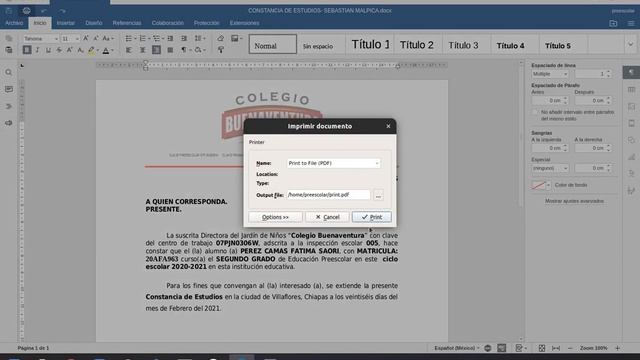Open Table settings icon in right sidebar
640x360 pixels.
631,89
